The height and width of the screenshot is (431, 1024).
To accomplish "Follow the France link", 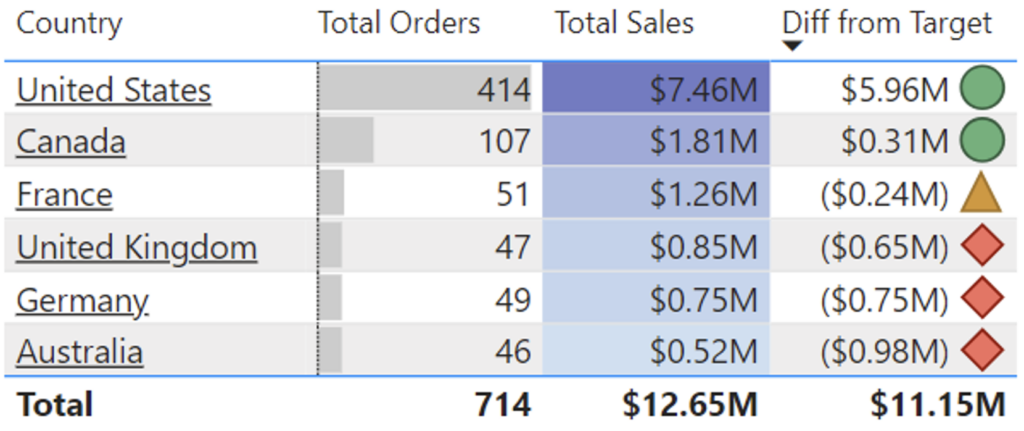I will point(64,194).
